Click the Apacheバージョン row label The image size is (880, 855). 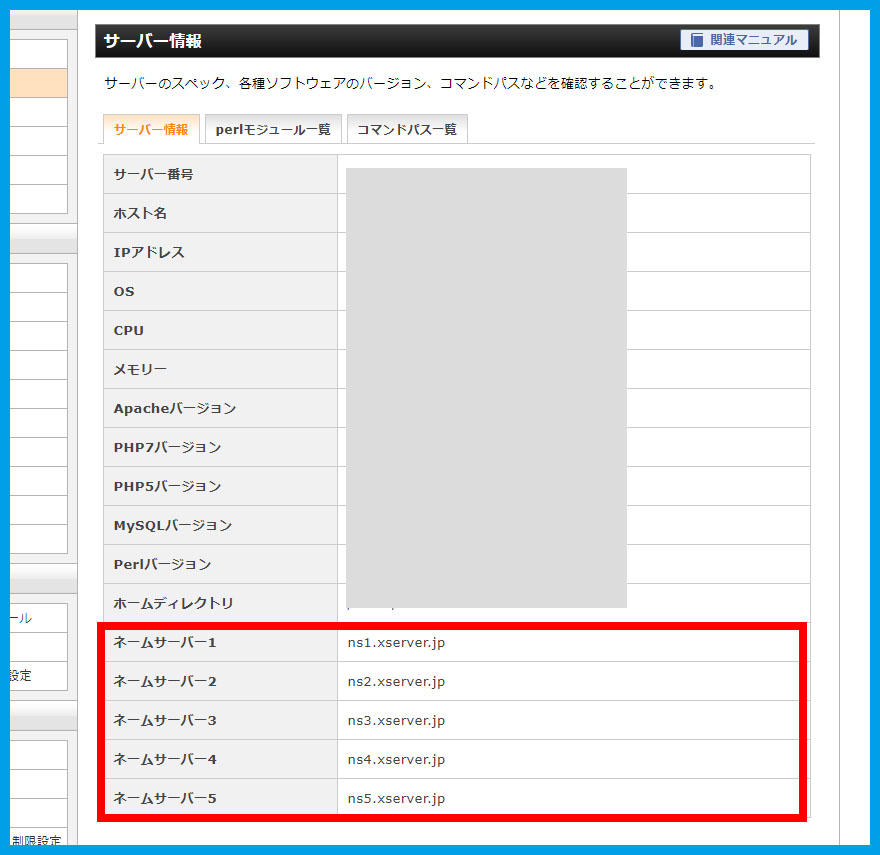tap(175, 408)
